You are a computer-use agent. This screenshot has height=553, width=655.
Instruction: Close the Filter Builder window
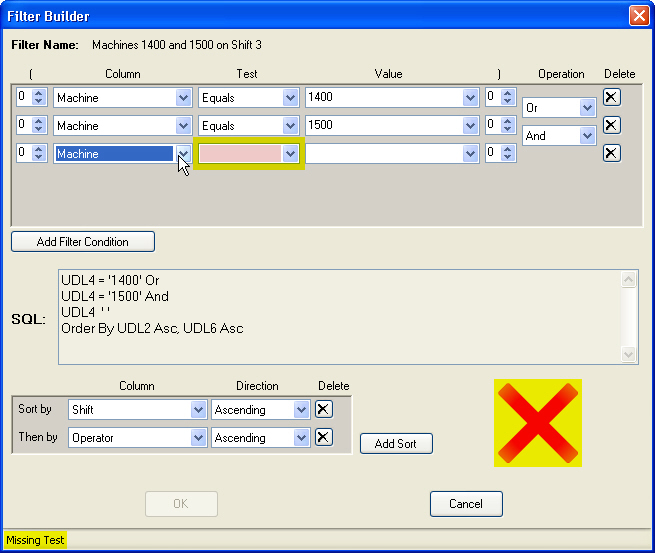(639, 16)
